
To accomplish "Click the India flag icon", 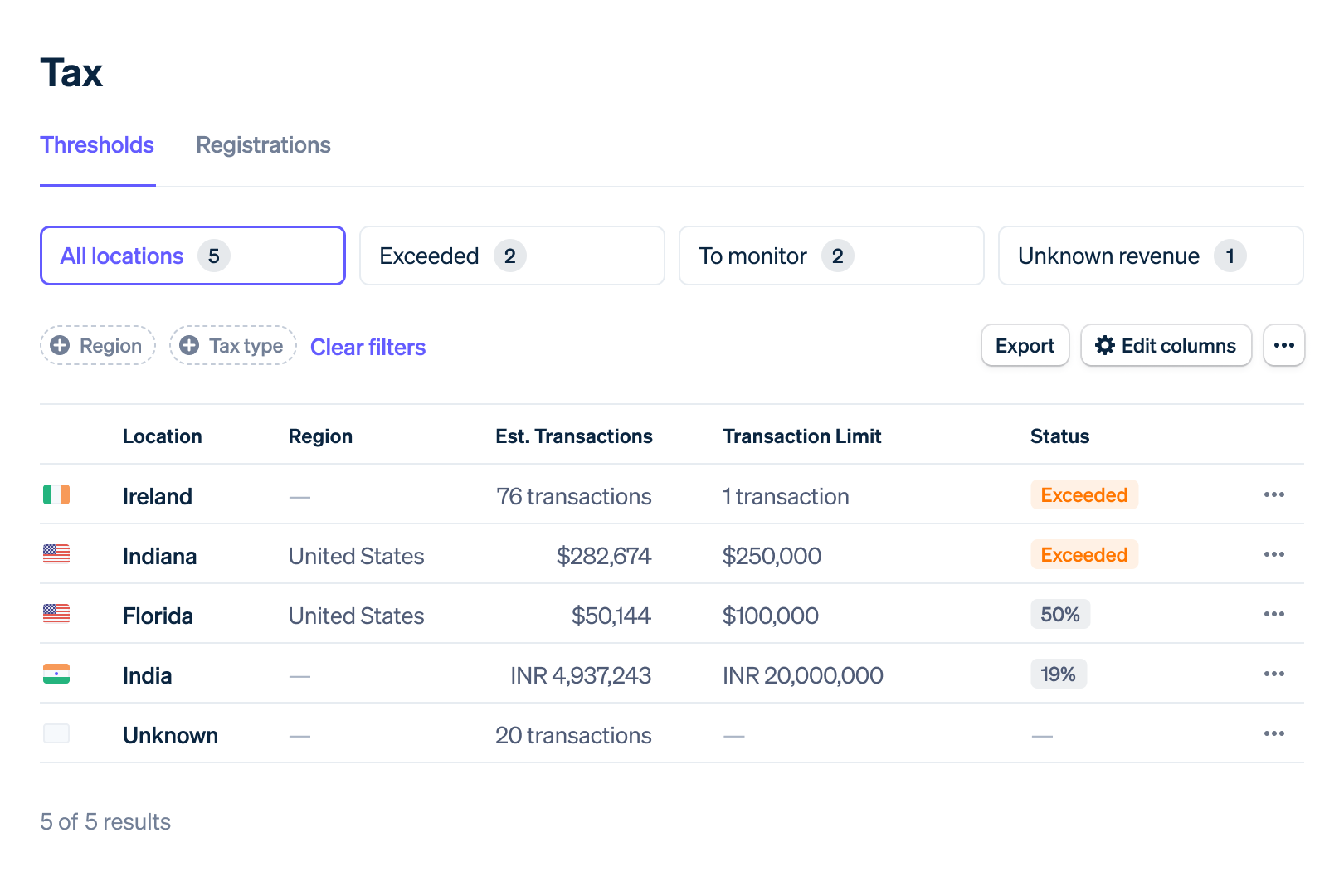I will 56,674.
